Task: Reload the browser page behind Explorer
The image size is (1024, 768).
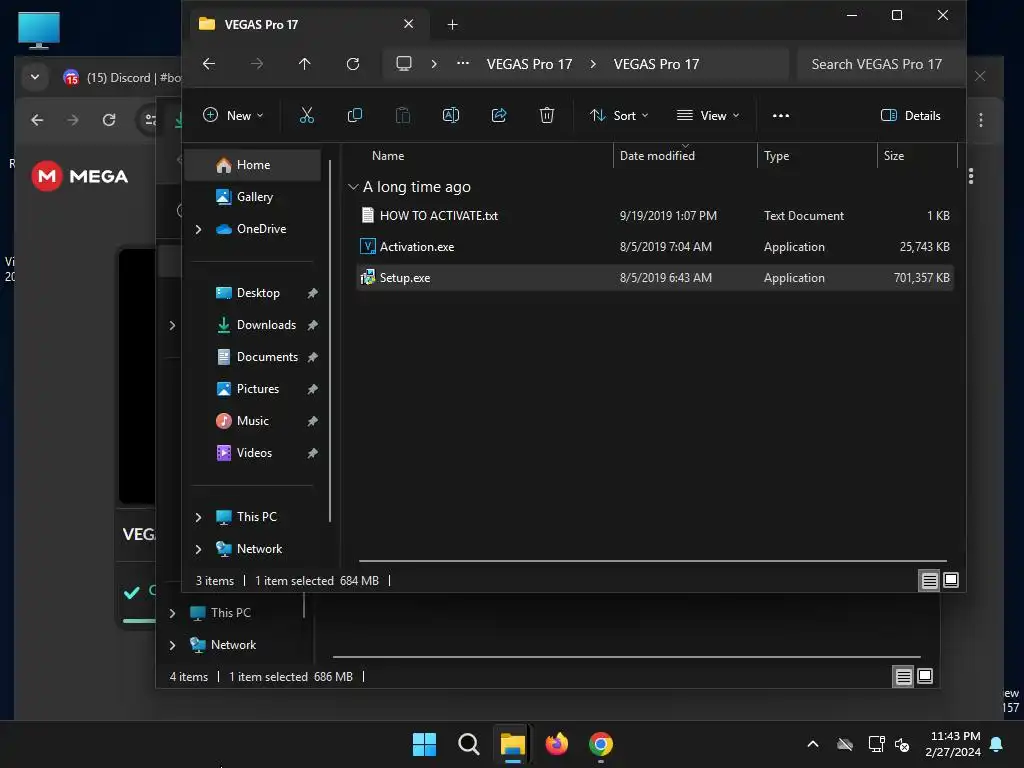Action: coord(109,120)
